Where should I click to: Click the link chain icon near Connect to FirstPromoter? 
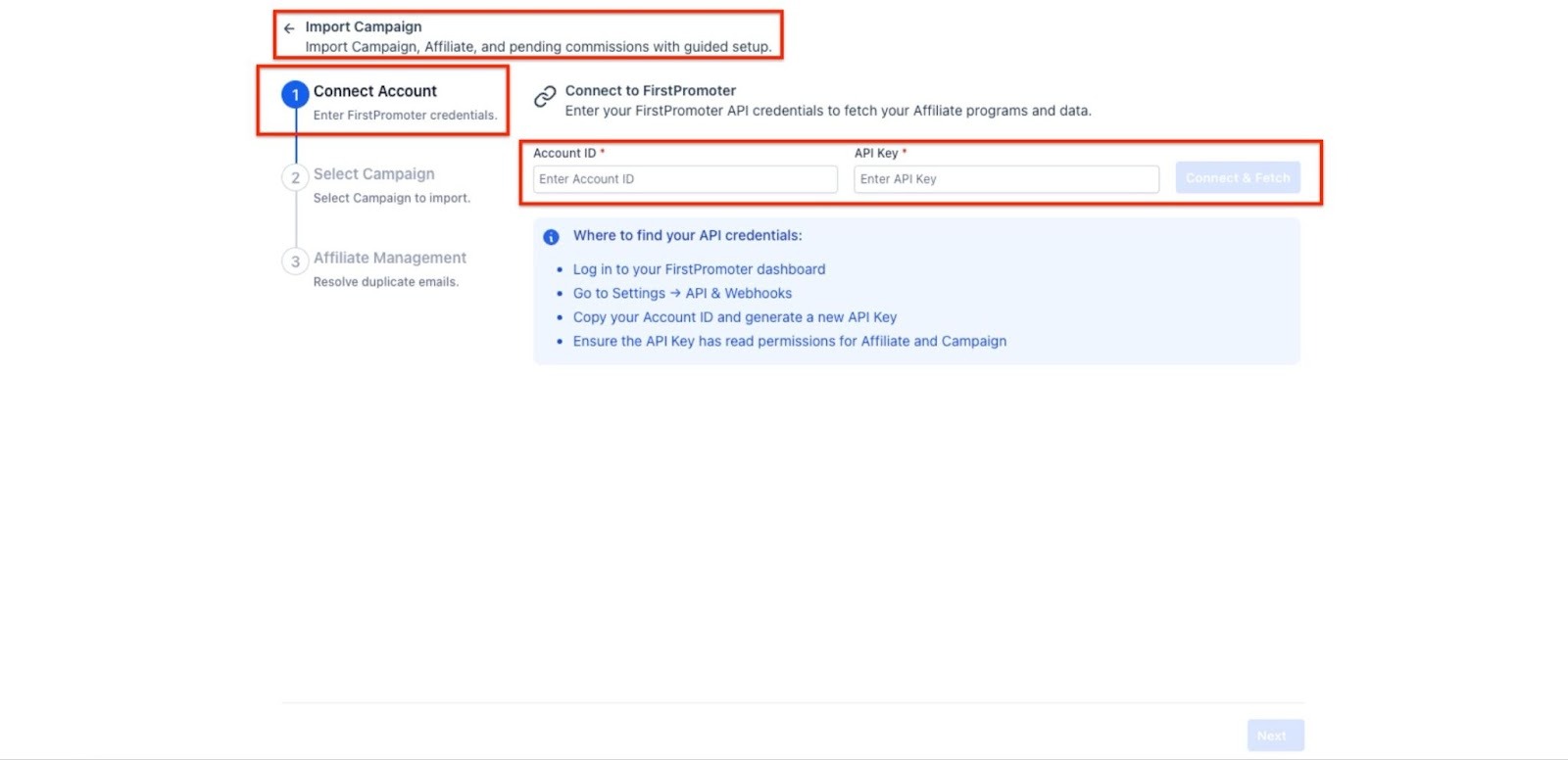tap(545, 96)
